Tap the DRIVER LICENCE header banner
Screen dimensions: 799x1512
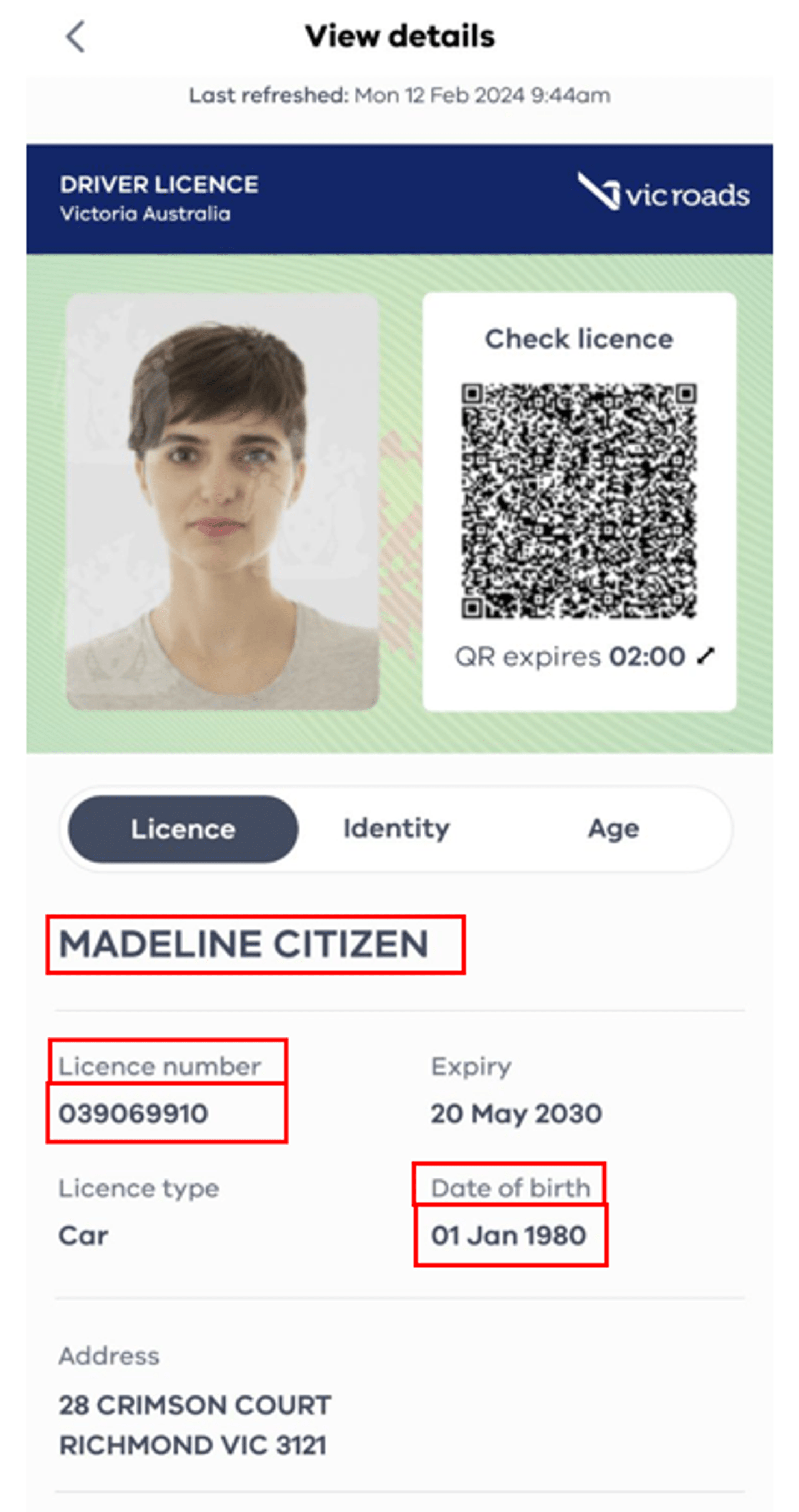(x=158, y=184)
